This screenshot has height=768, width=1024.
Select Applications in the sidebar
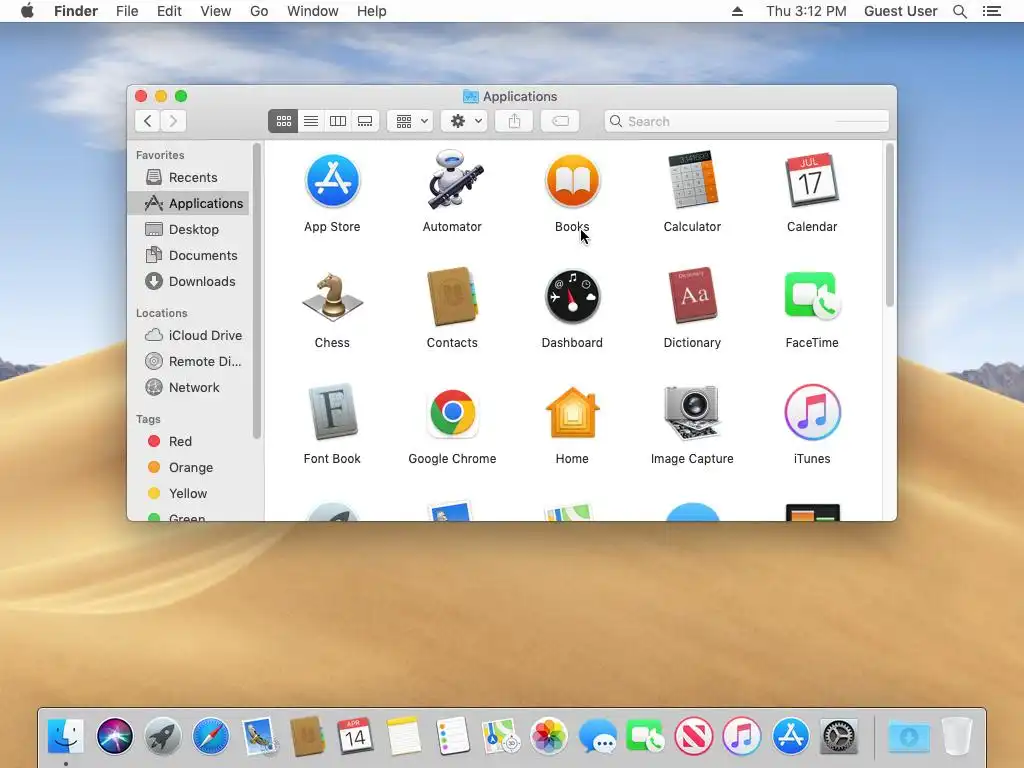click(x=189, y=204)
